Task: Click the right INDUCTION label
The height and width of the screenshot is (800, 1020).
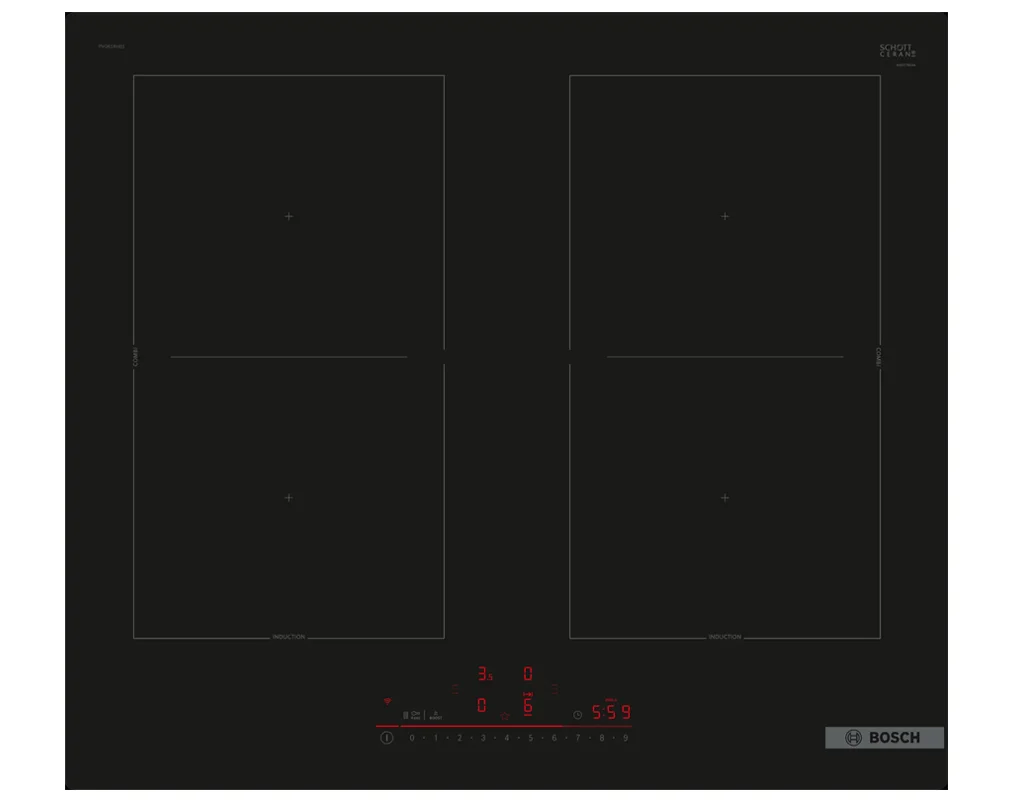Action: 725,637
